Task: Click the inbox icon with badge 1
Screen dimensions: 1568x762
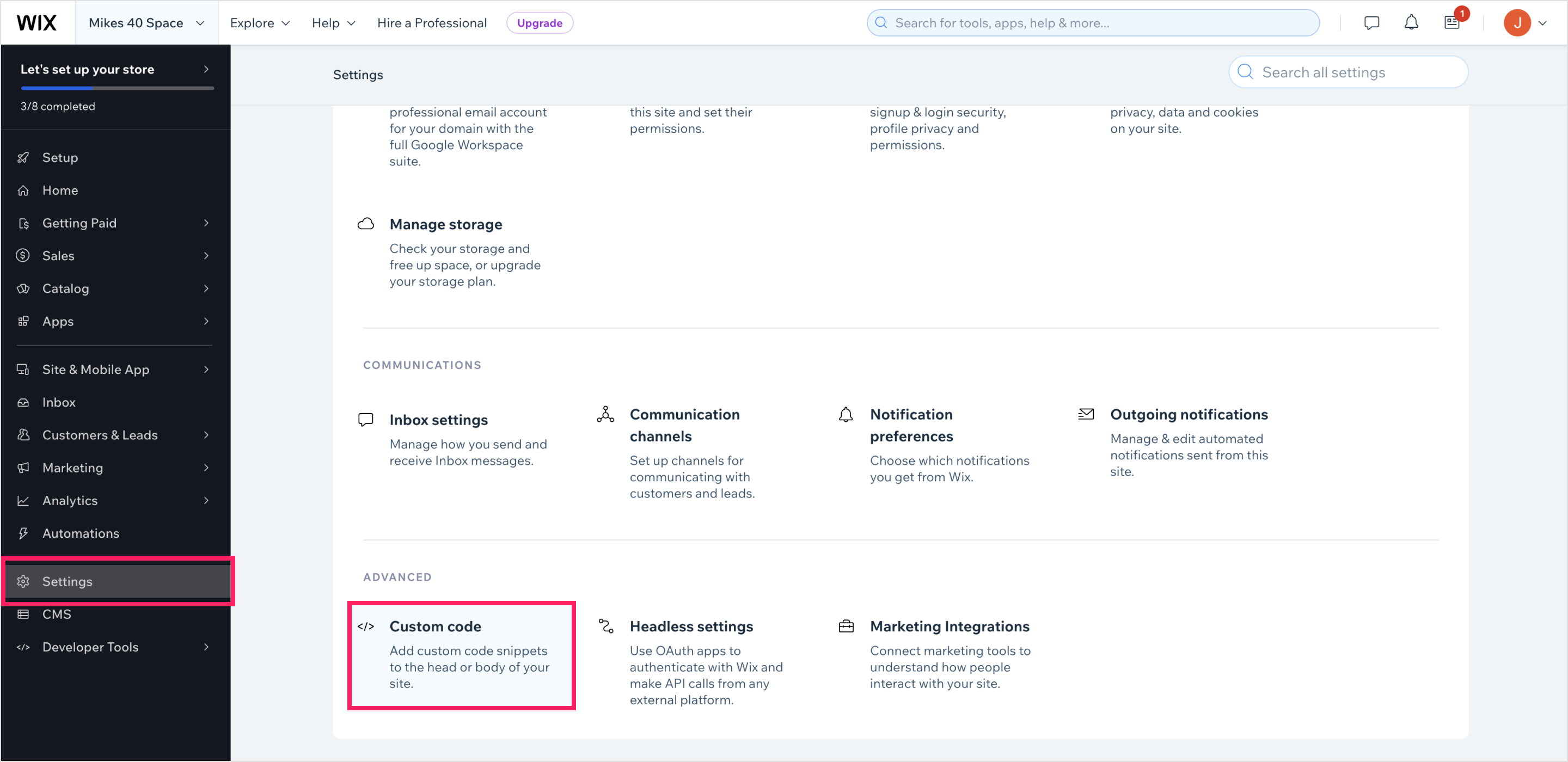Action: (x=1451, y=22)
